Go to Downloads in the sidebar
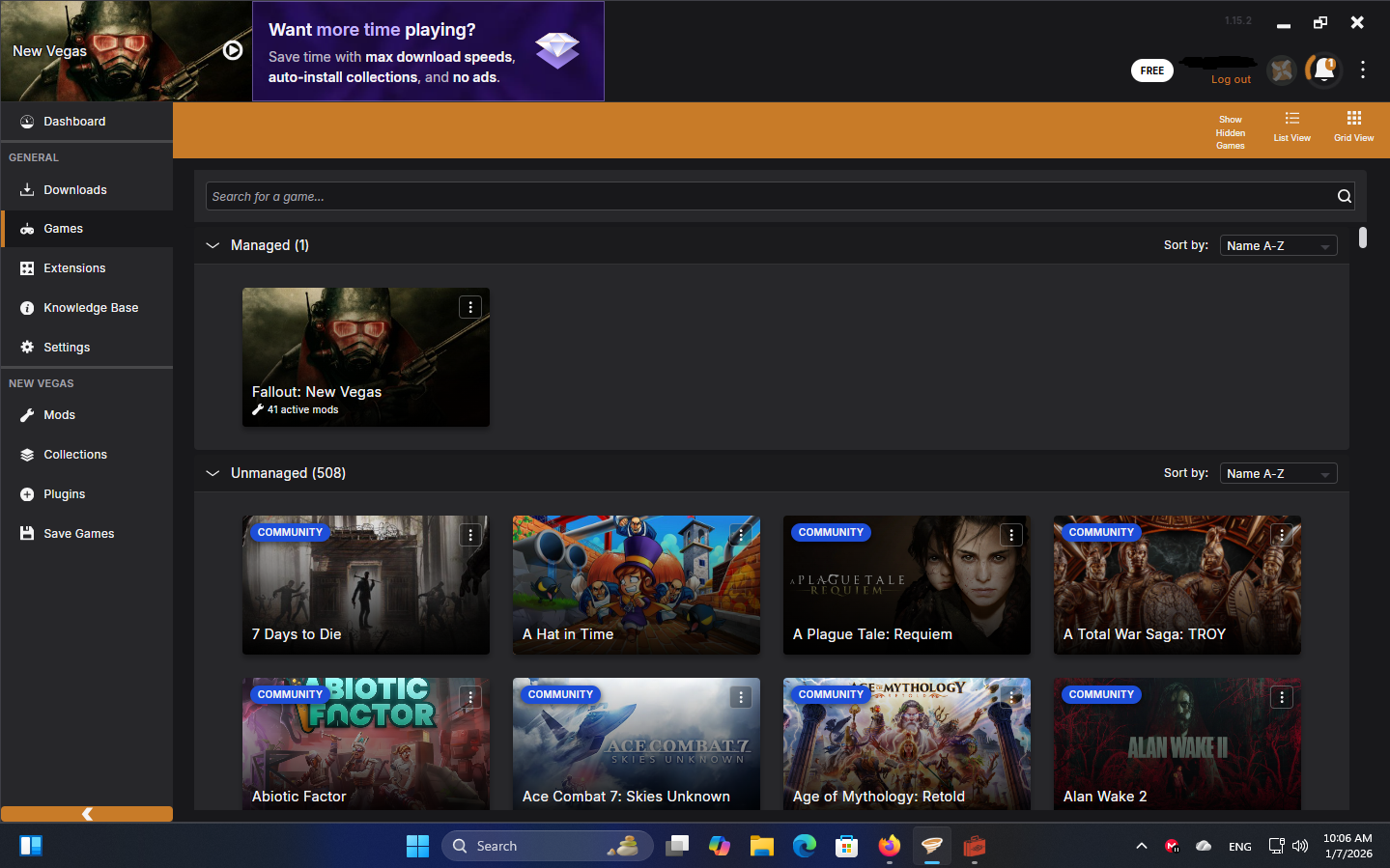The image size is (1390, 868). point(74,190)
